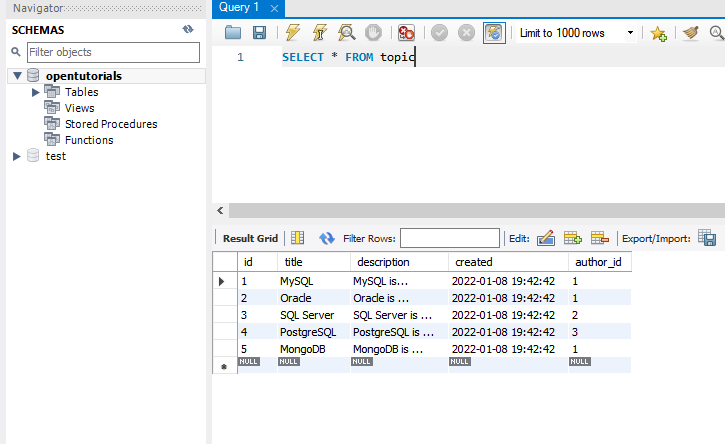
Task: Toggle stop-on-error red icon
Action: (x=406, y=33)
